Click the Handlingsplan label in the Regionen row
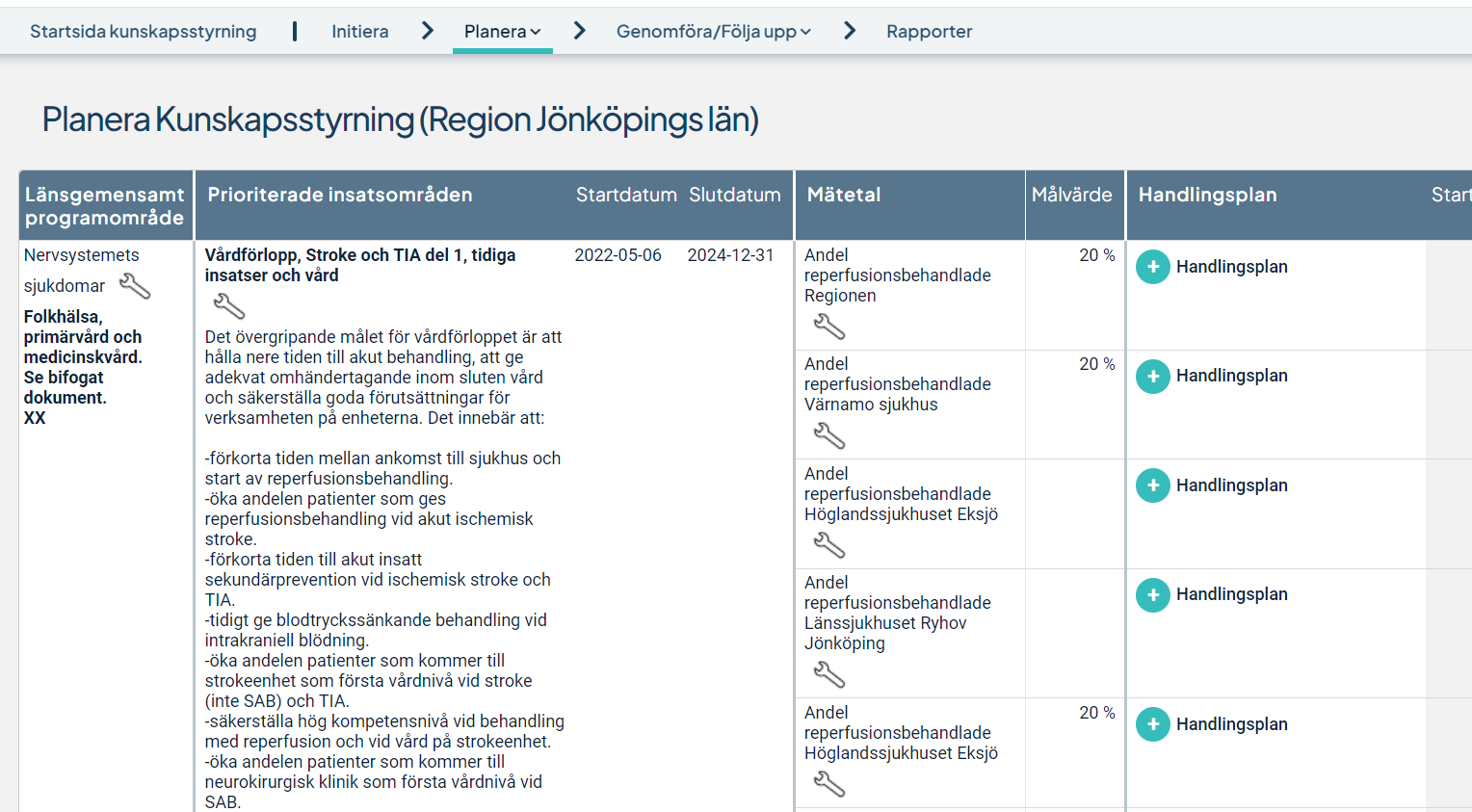The height and width of the screenshot is (812, 1472). [1232, 267]
